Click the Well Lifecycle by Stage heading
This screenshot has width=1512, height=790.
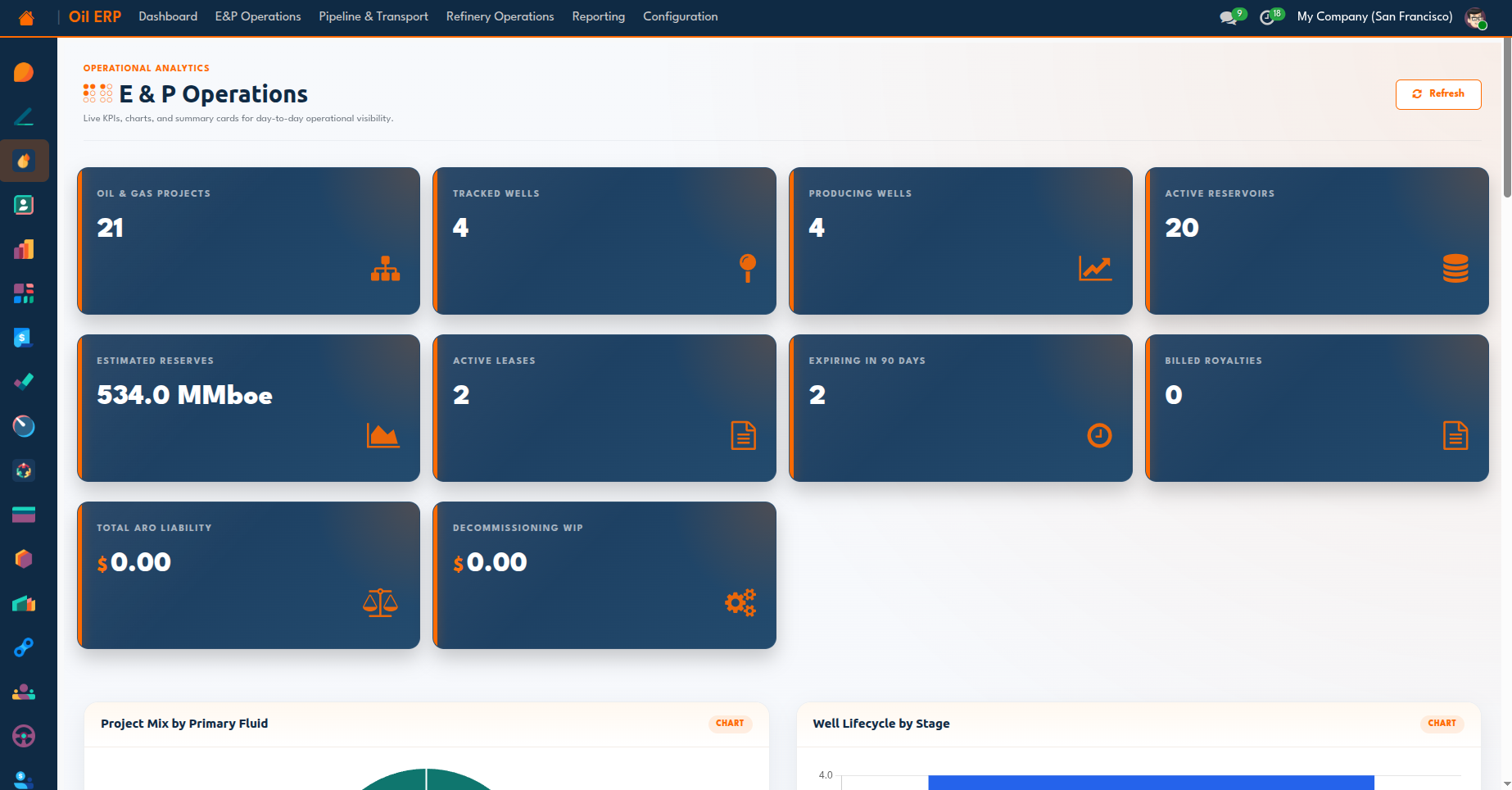coord(881,724)
